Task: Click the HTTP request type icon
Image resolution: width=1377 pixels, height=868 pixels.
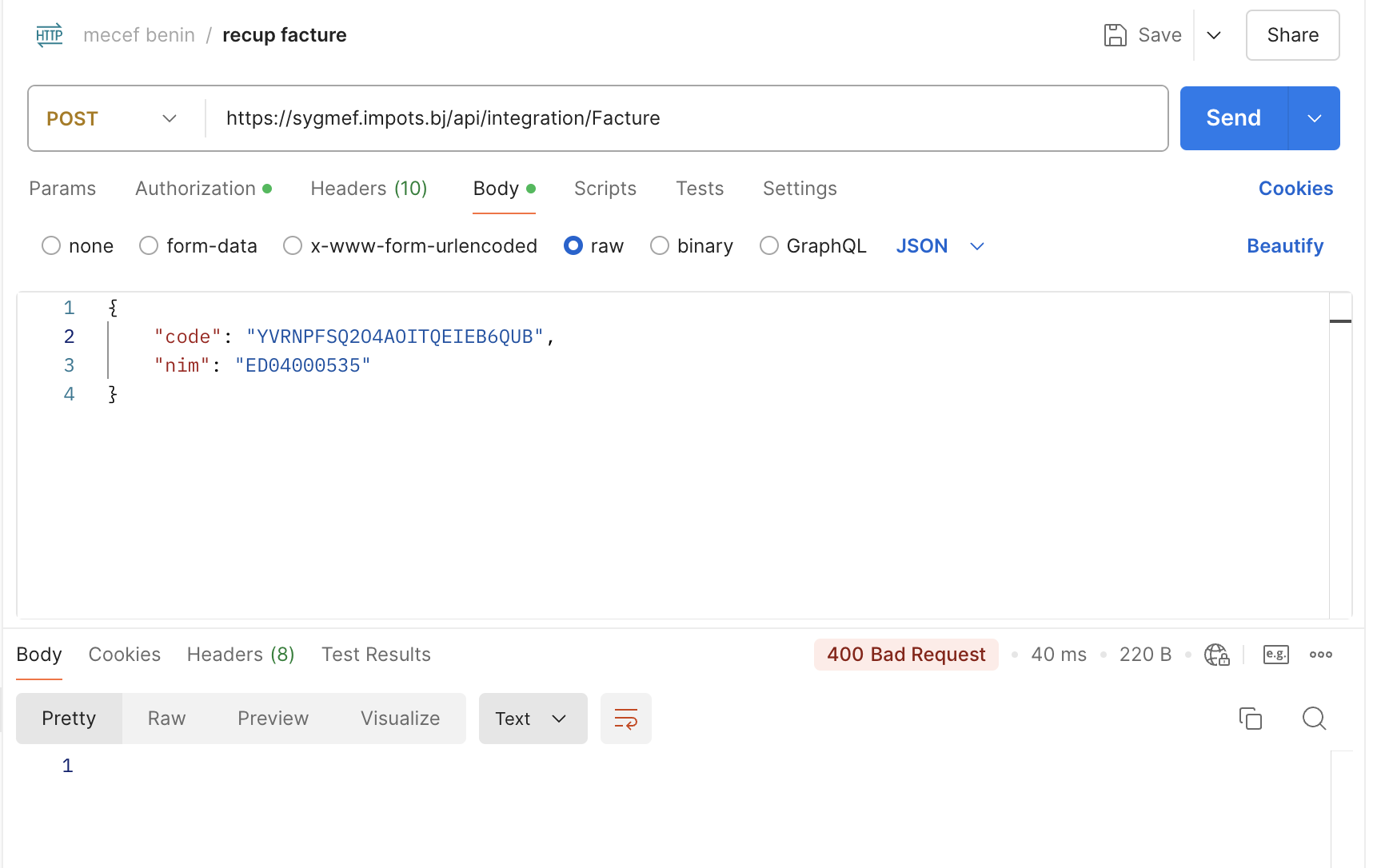Action: coord(50,35)
